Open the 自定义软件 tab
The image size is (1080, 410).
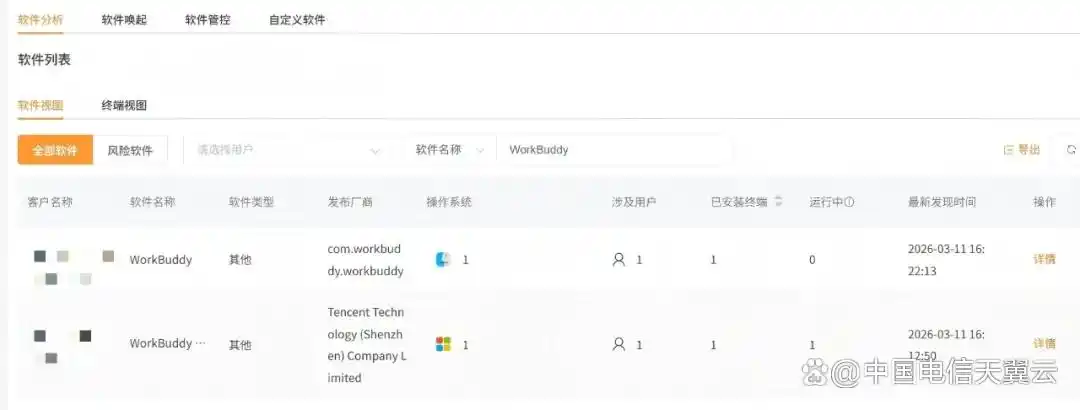pos(297,20)
